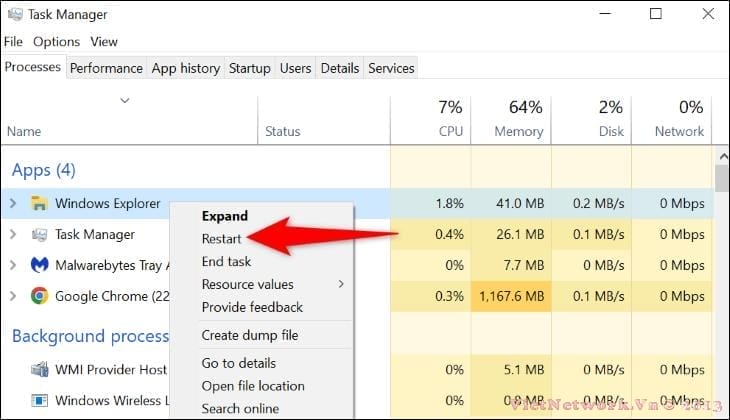The width and height of the screenshot is (730, 420).
Task: Expand the Windows Explorer process group
Action: [13, 204]
